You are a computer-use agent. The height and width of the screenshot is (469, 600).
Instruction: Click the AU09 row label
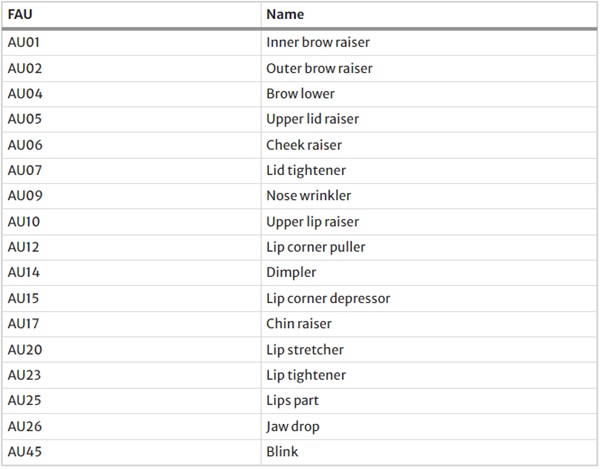point(25,195)
